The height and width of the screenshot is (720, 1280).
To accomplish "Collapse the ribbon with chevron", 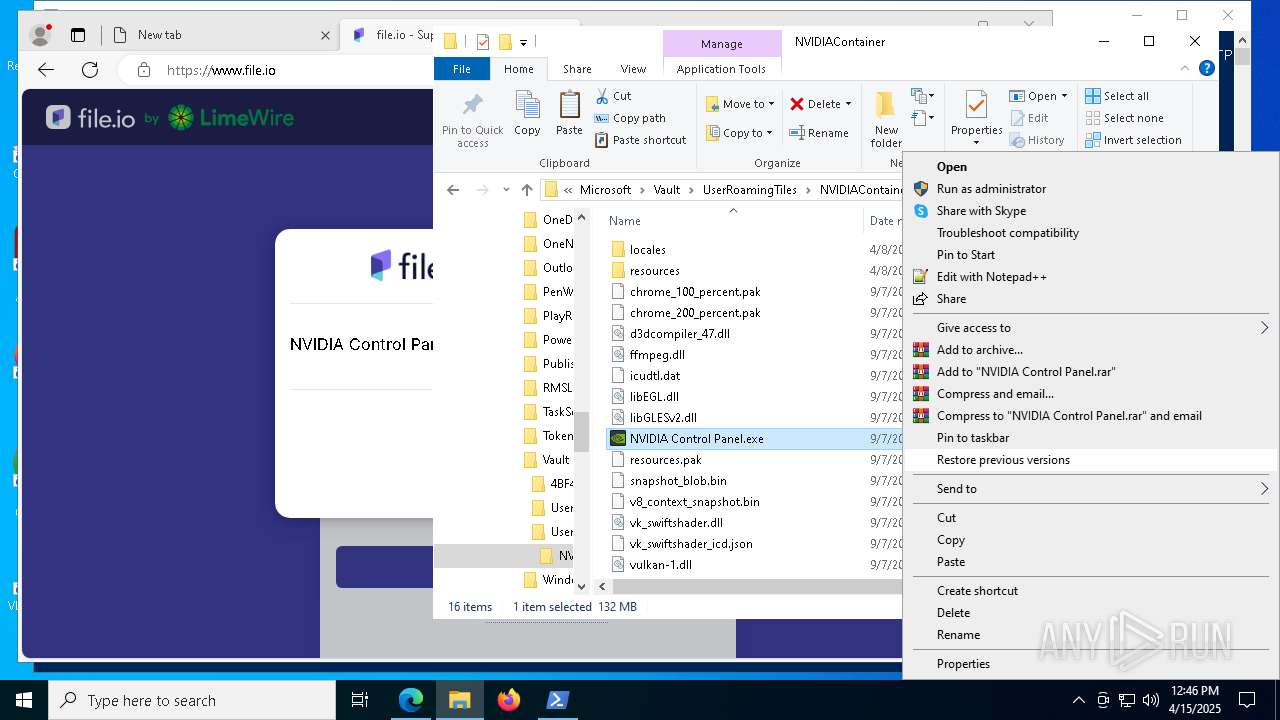I will pos(1185,69).
